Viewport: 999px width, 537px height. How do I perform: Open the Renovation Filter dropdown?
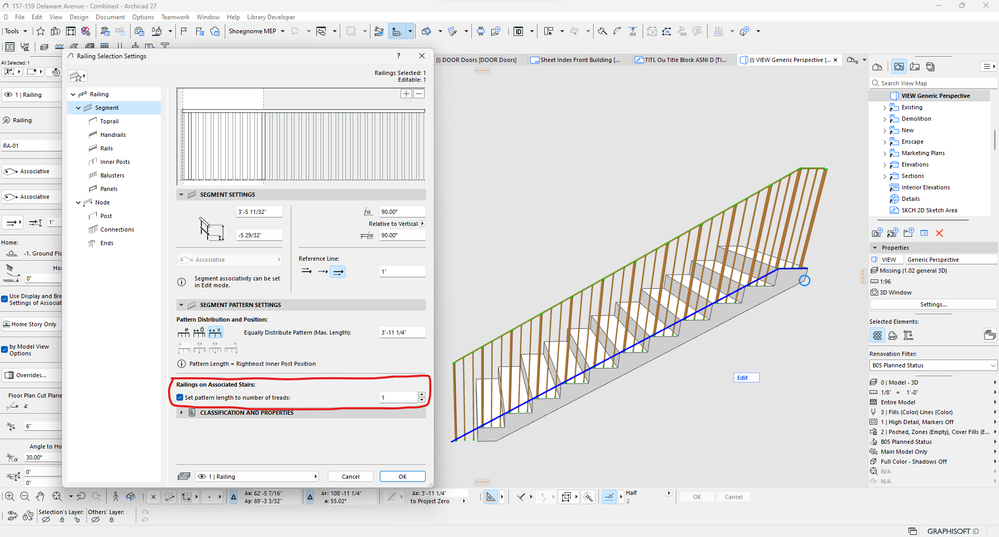933,365
